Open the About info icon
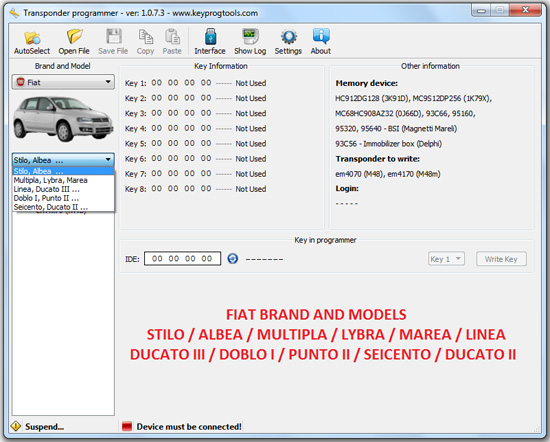550x442 pixels. pos(321,42)
